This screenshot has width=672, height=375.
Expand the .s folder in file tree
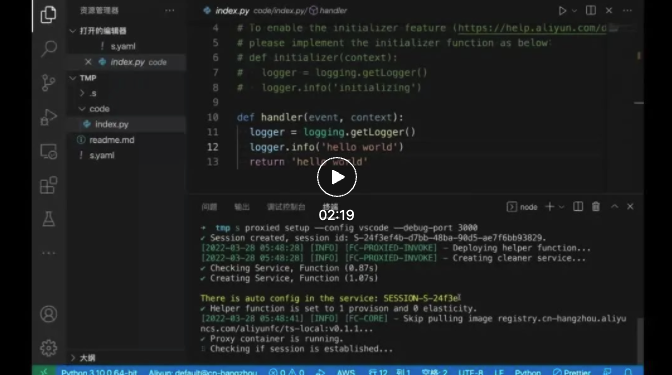click(x=82, y=93)
